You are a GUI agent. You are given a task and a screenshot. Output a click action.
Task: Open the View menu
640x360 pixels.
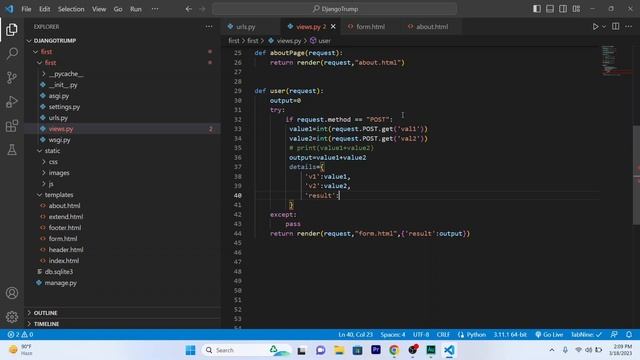tap(99, 9)
